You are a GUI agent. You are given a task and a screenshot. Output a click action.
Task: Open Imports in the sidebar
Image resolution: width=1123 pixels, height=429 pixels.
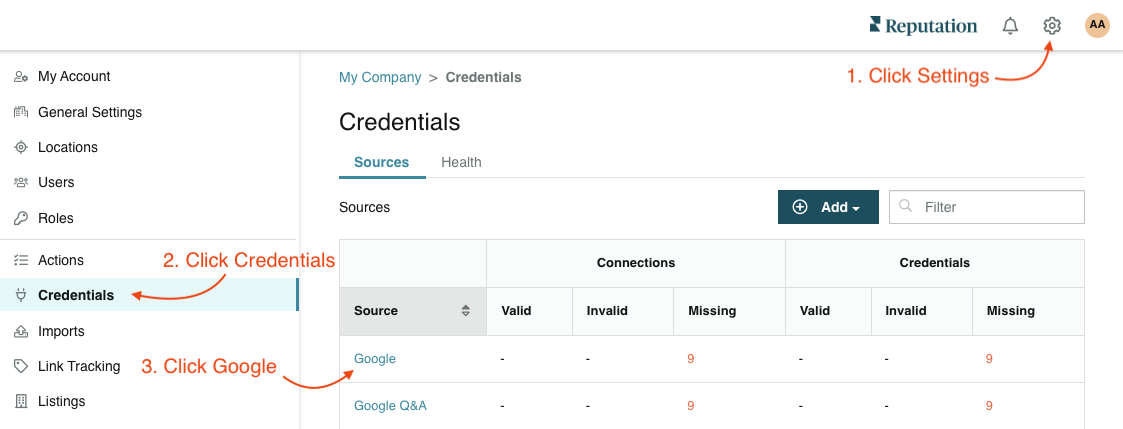61,331
